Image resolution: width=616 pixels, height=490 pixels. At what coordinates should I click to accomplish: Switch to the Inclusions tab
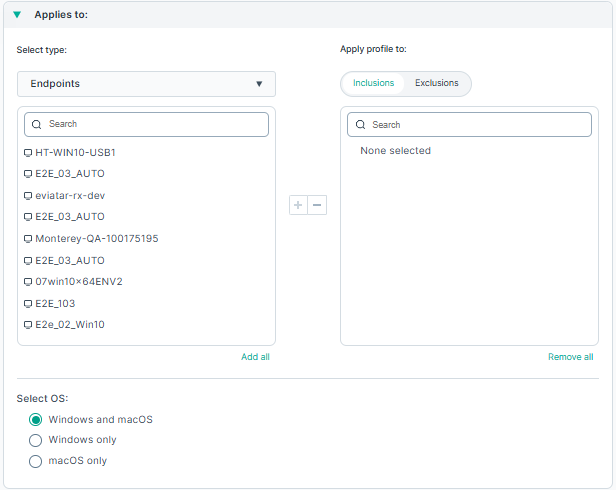(x=373, y=83)
